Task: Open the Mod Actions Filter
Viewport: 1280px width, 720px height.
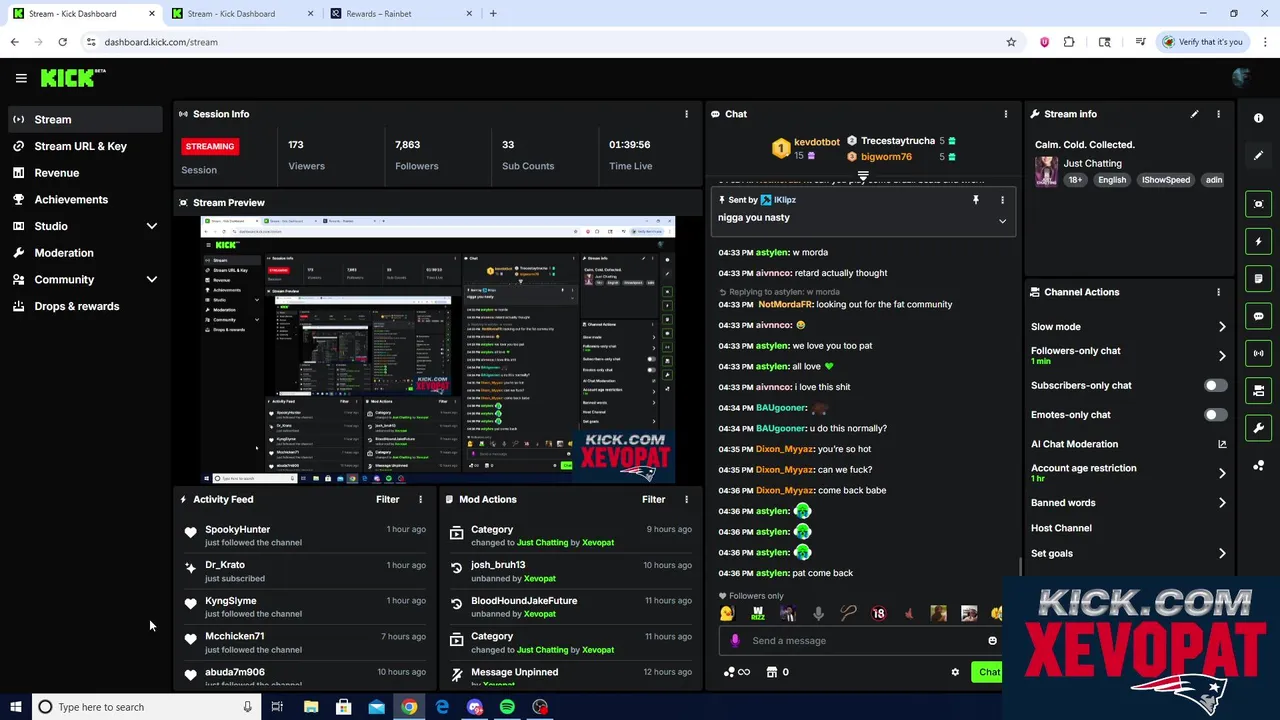Action: tap(653, 499)
